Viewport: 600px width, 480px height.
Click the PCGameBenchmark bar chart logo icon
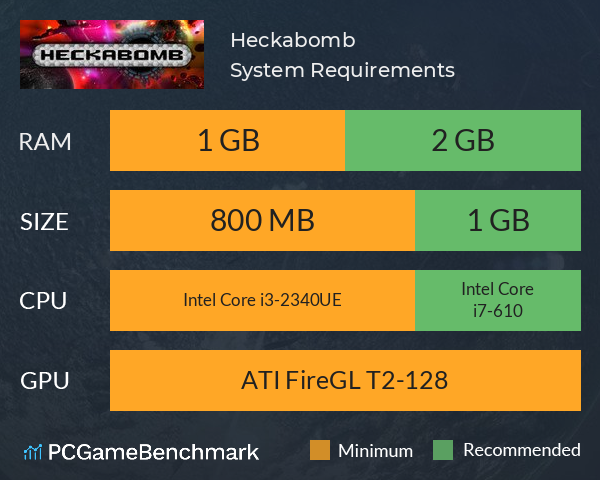tap(33, 452)
